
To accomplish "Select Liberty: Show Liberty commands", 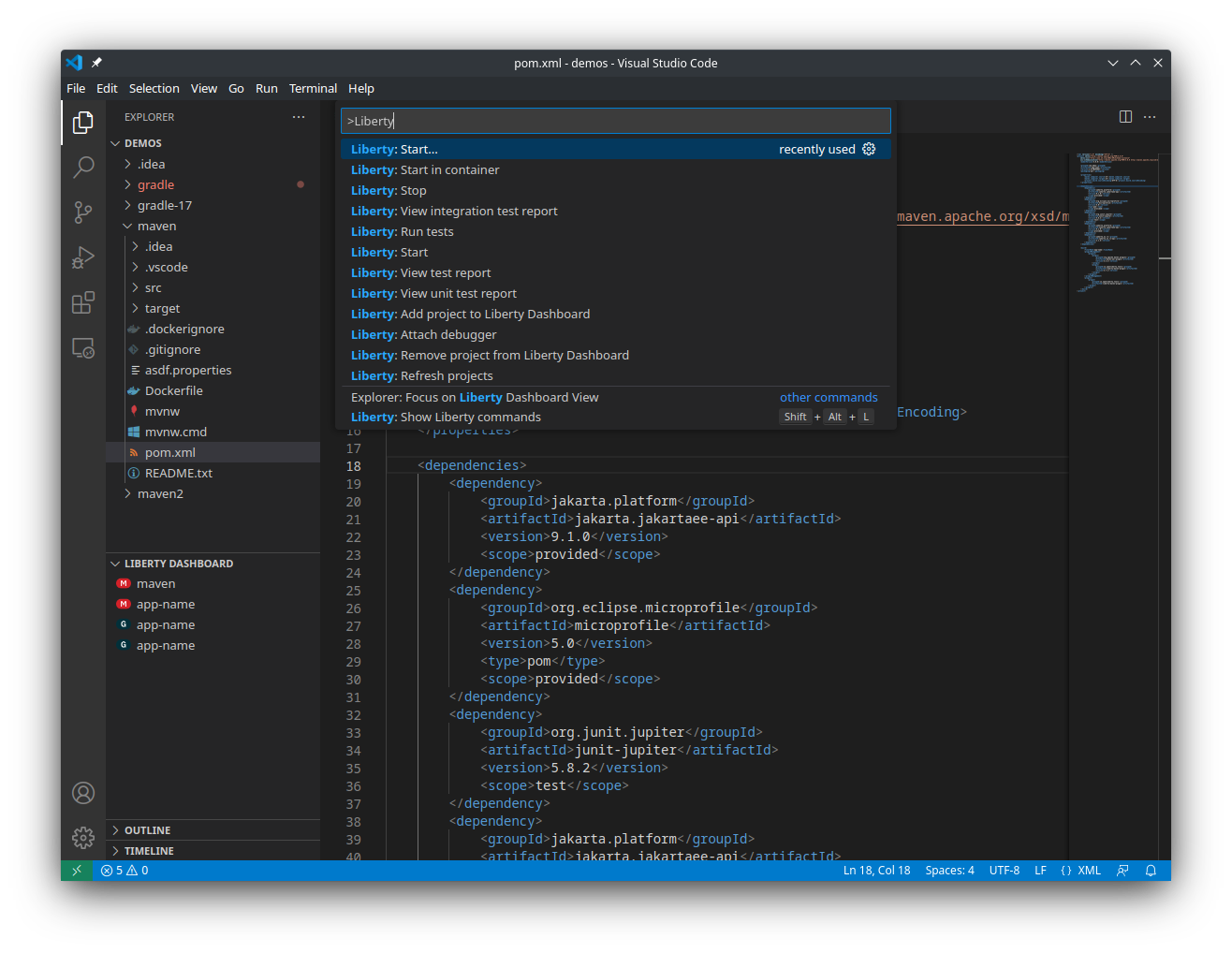I will (x=614, y=417).
